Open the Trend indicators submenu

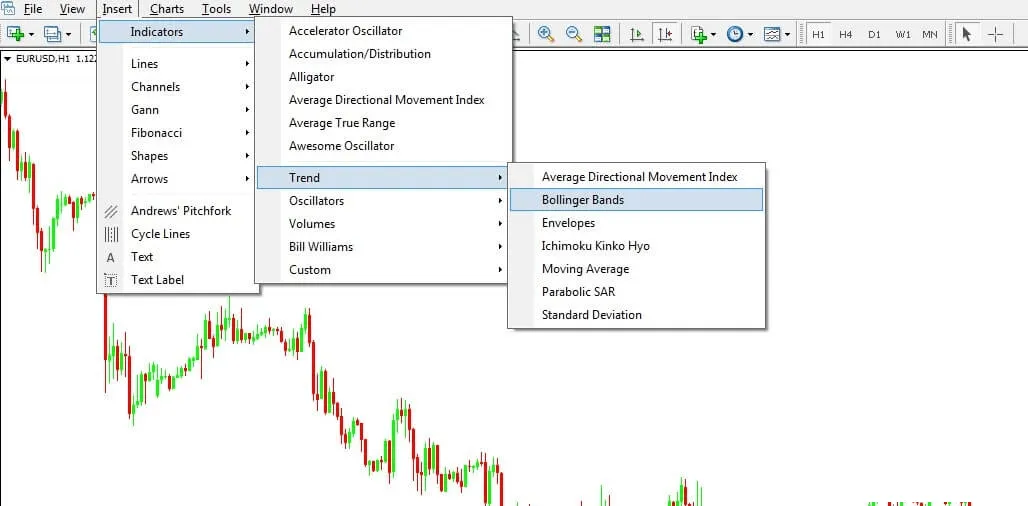[x=383, y=178]
